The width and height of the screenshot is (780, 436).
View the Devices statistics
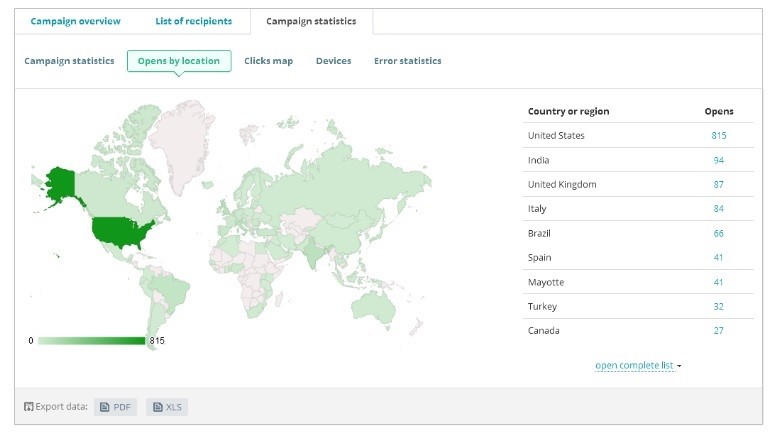tap(333, 61)
